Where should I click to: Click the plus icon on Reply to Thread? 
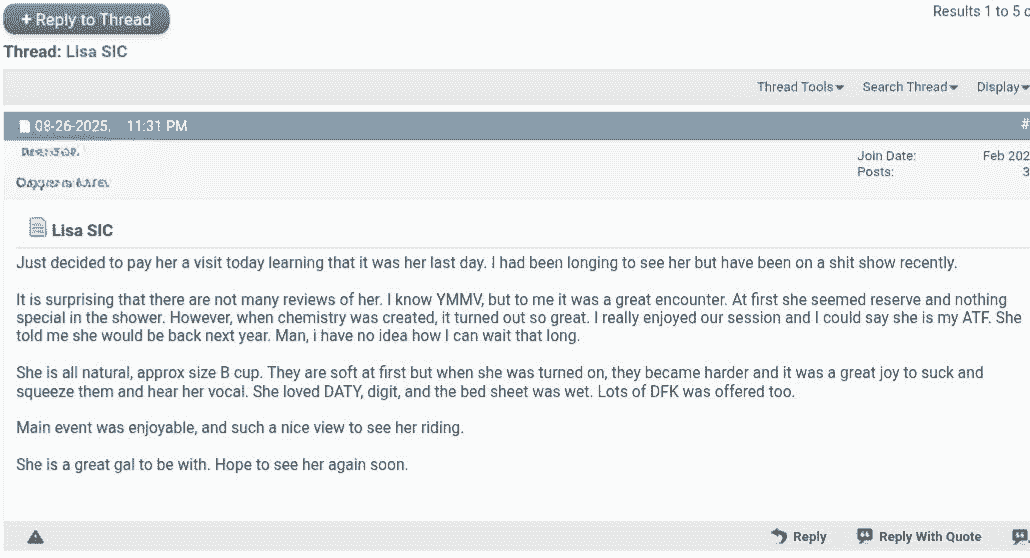(x=27, y=20)
